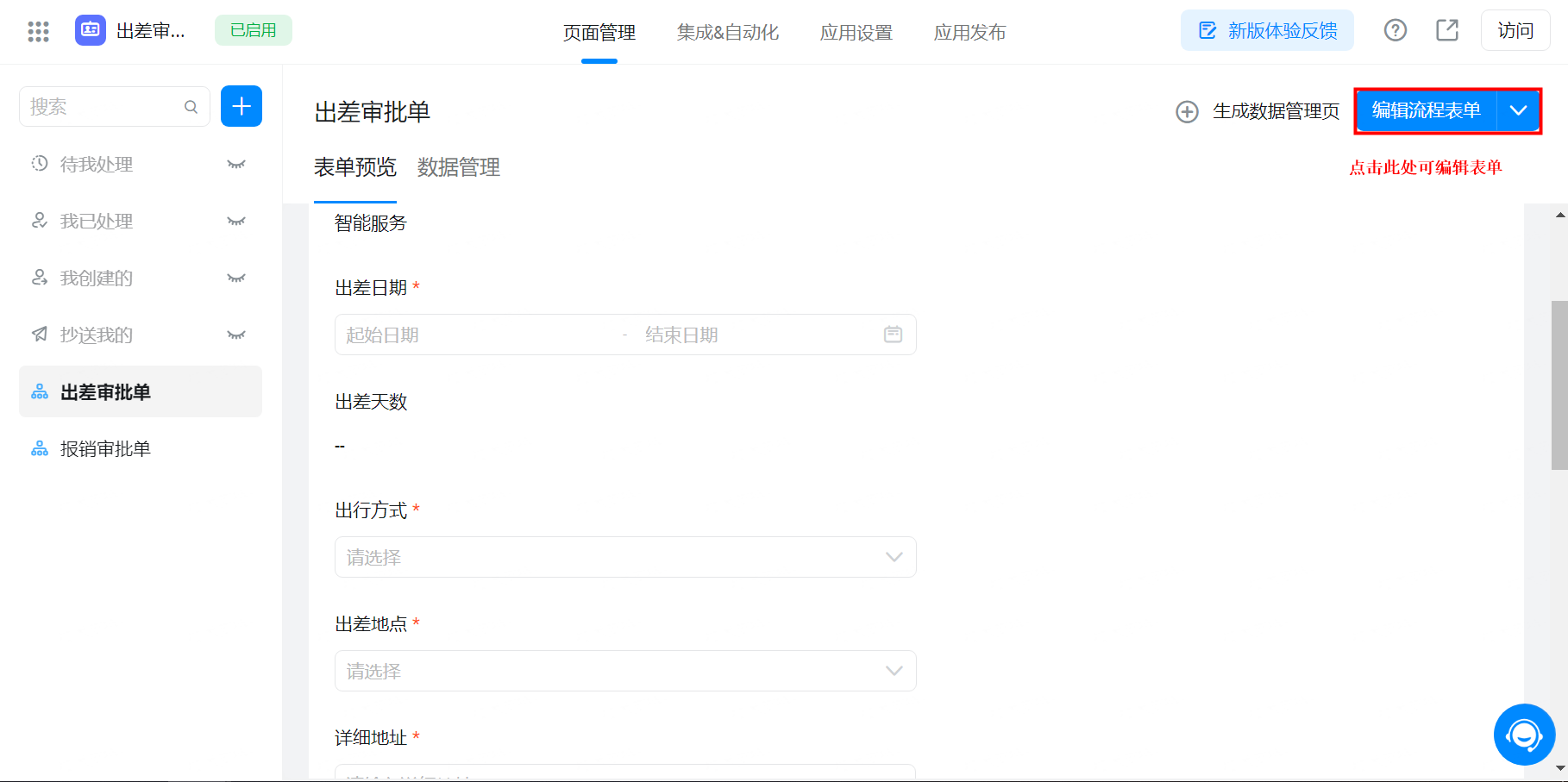The width and height of the screenshot is (1568, 782).
Task: Switch to 数据管理 tab
Action: tap(458, 167)
